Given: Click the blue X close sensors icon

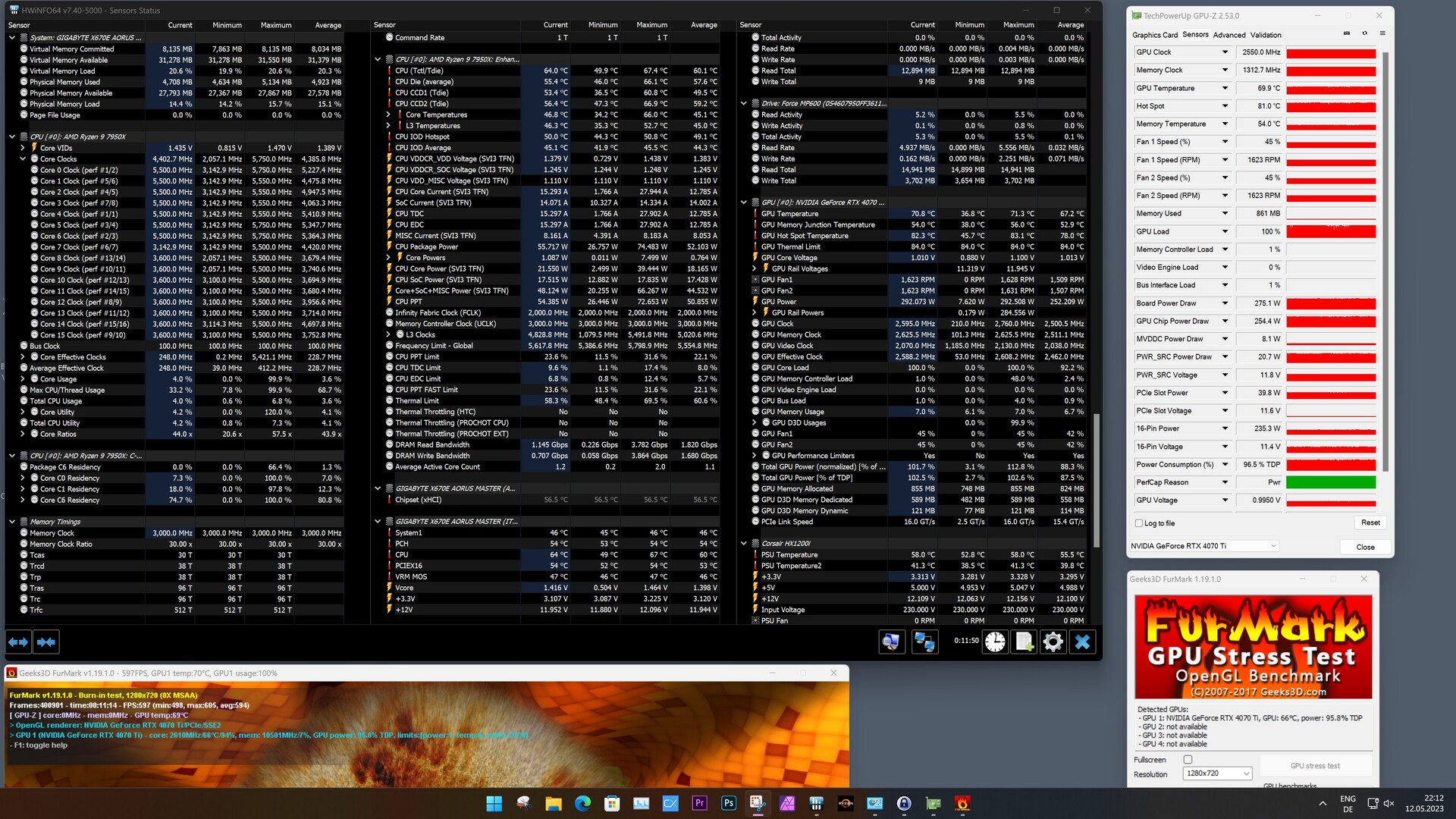Looking at the screenshot, I should tap(1082, 642).
